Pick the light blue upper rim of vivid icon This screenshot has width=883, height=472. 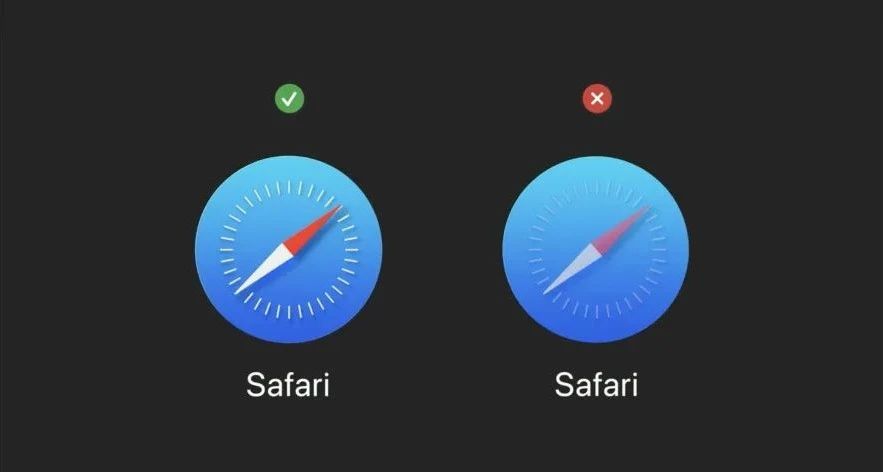(x=289, y=166)
